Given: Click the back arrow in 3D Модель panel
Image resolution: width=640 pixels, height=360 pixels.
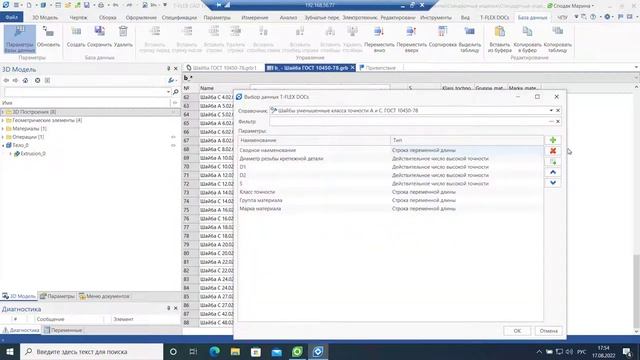Looking at the screenshot, I should click(x=6, y=80).
